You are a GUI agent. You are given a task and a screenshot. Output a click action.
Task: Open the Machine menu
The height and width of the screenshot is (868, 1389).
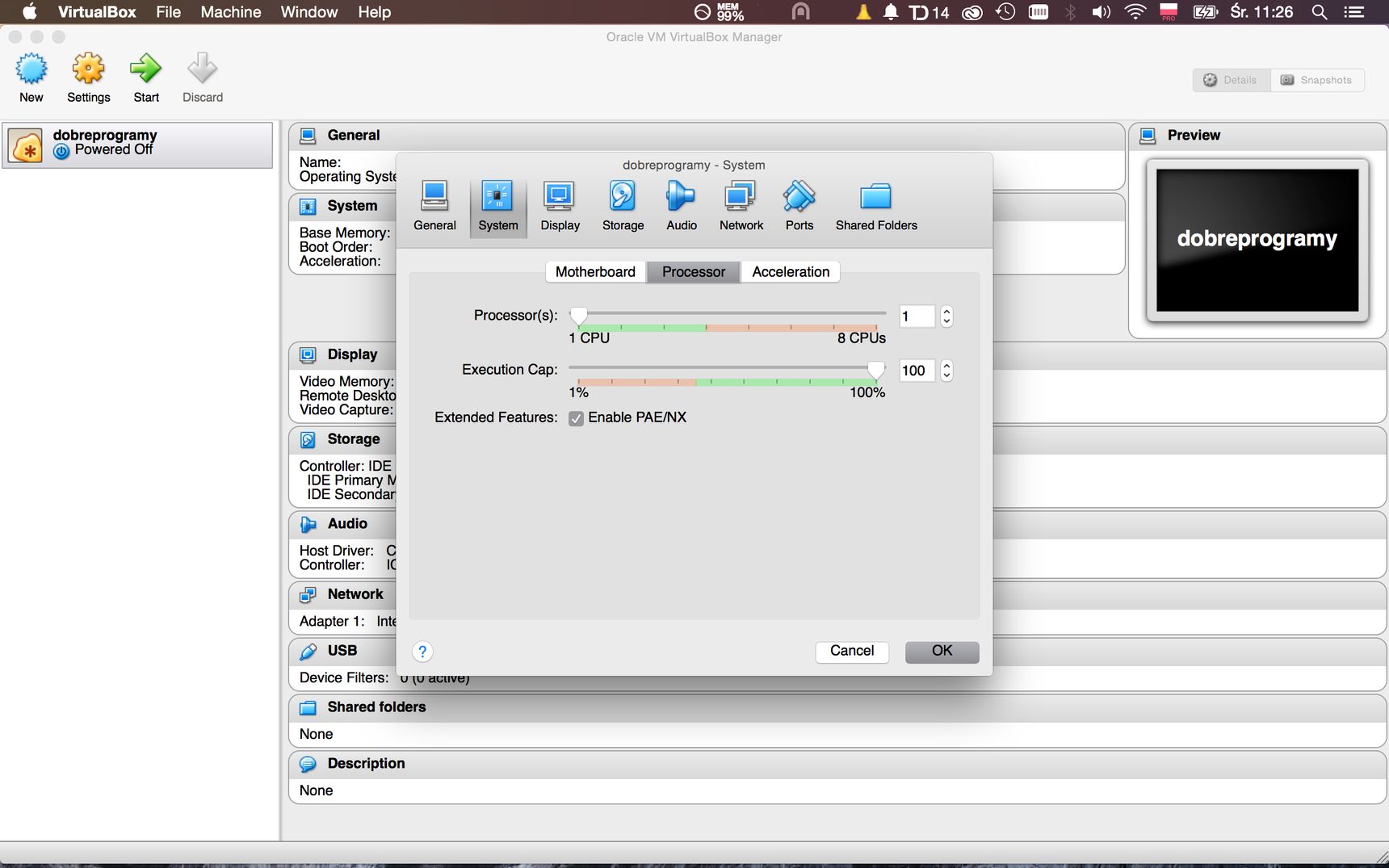click(x=231, y=12)
